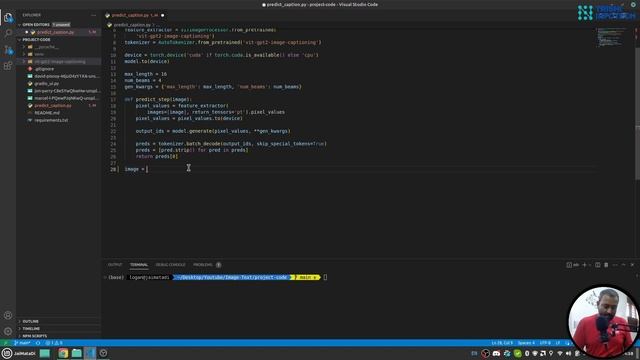The width and height of the screenshot is (640, 360).
Task: Collapse the PROJECT-CODE section
Action: [36, 40]
